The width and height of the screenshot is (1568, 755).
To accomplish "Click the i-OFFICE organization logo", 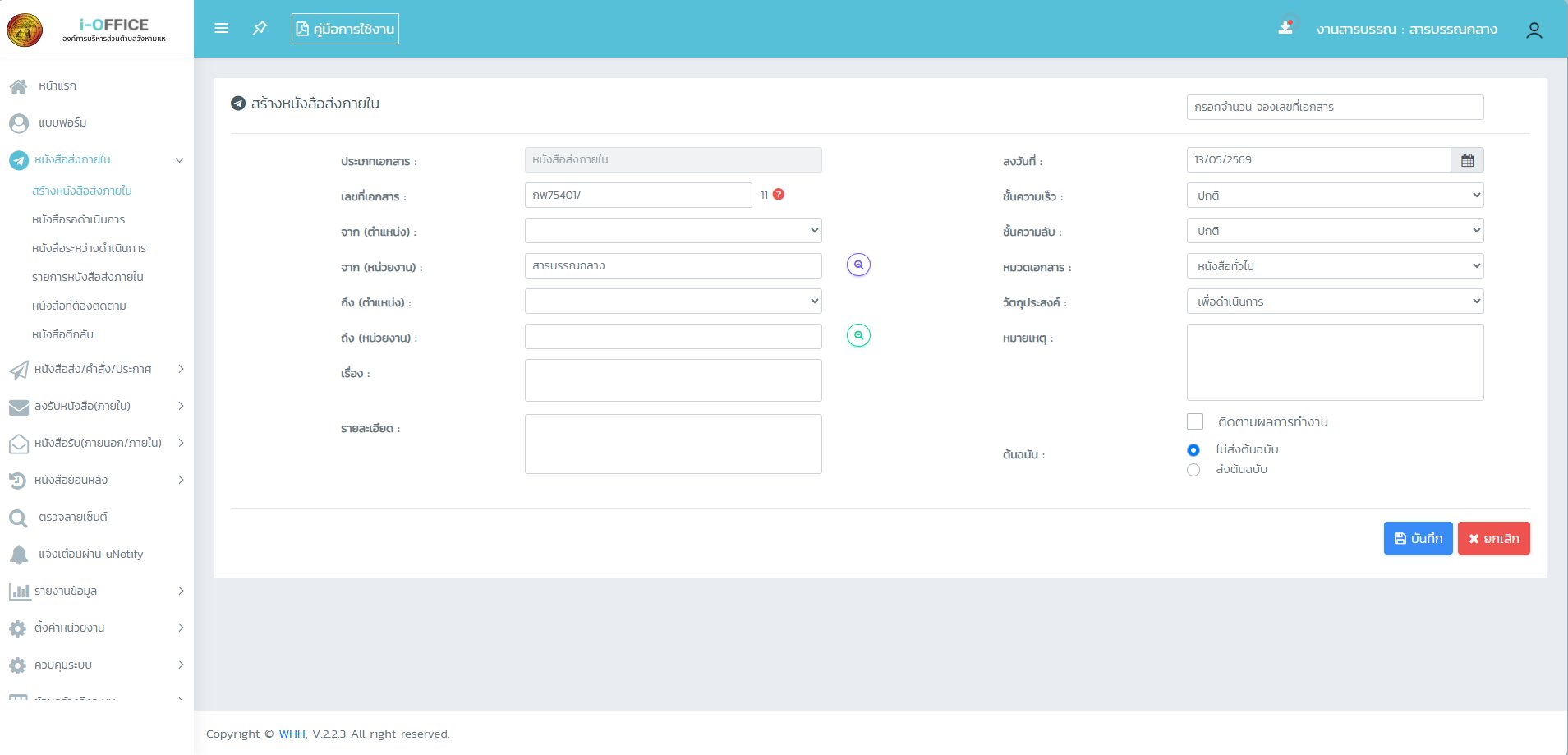I will pyautogui.click(x=25, y=30).
